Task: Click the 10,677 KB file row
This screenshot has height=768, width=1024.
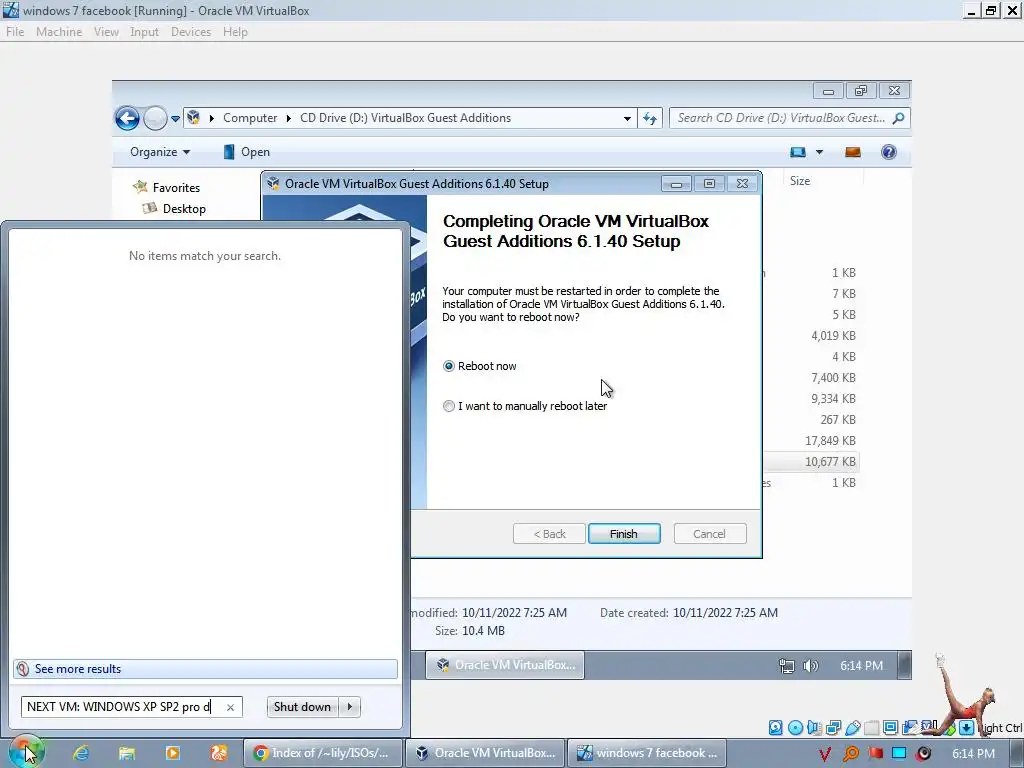Action: (x=811, y=462)
